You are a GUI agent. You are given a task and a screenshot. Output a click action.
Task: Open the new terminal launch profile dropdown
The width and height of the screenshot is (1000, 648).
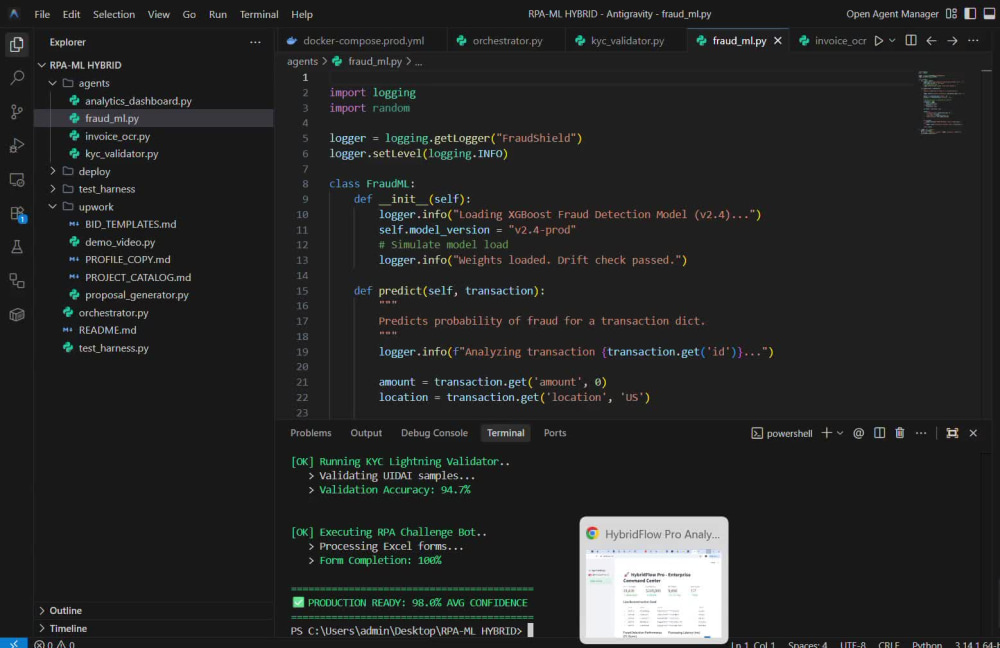(x=840, y=433)
